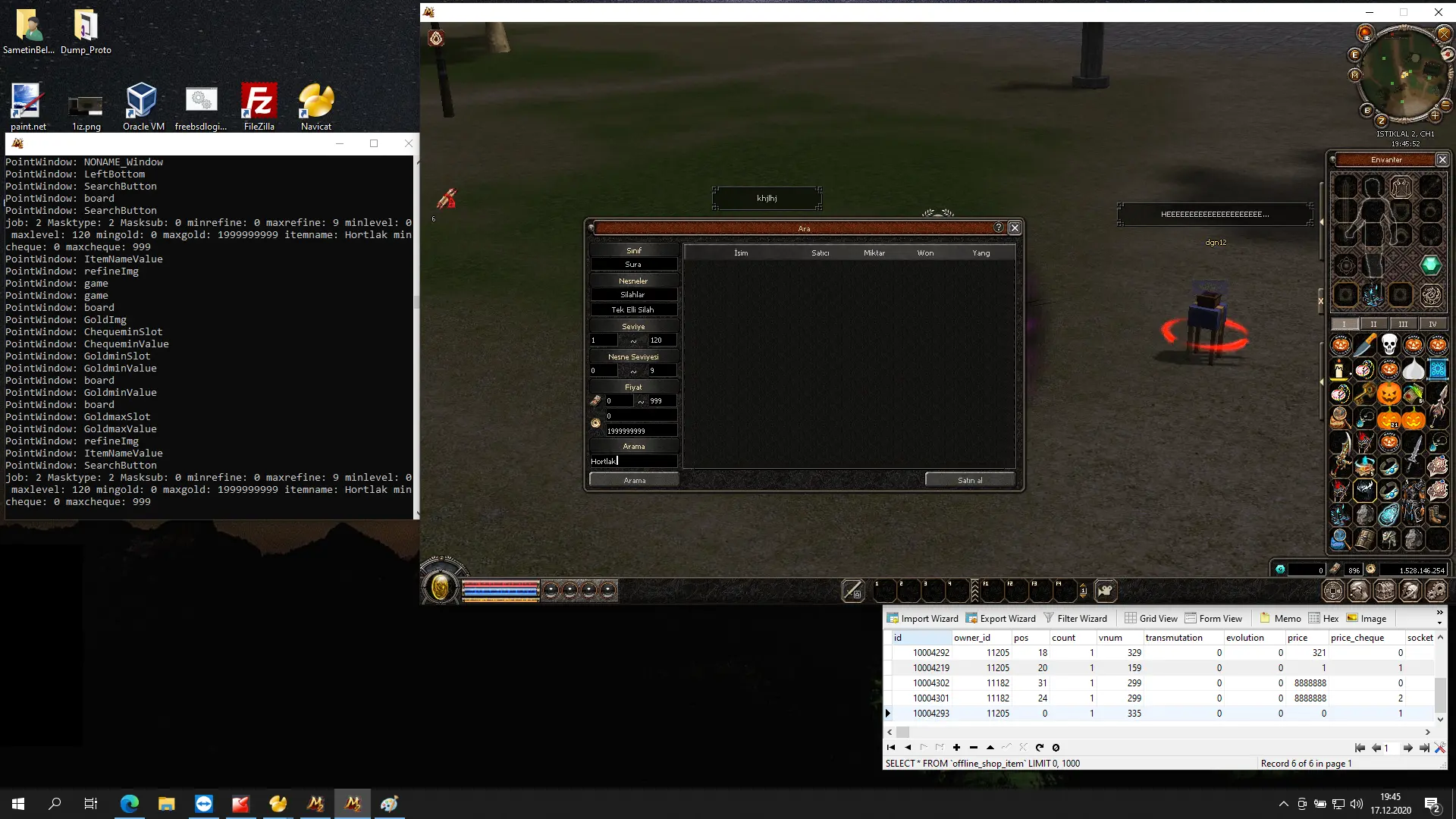Image resolution: width=1456 pixels, height=819 pixels.
Task: Switch to Form View in Navicat
Action: pos(1213,619)
